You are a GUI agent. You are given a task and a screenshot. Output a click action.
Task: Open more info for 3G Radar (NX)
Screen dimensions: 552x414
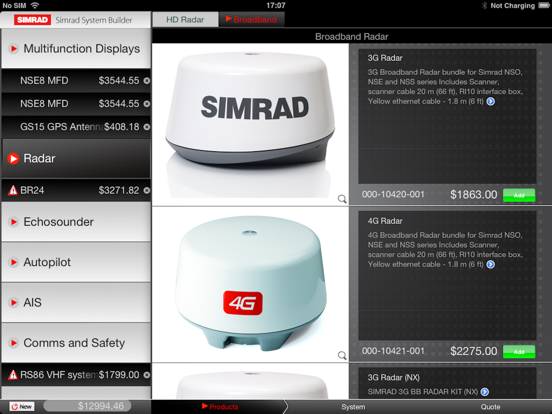click(x=485, y=392)
